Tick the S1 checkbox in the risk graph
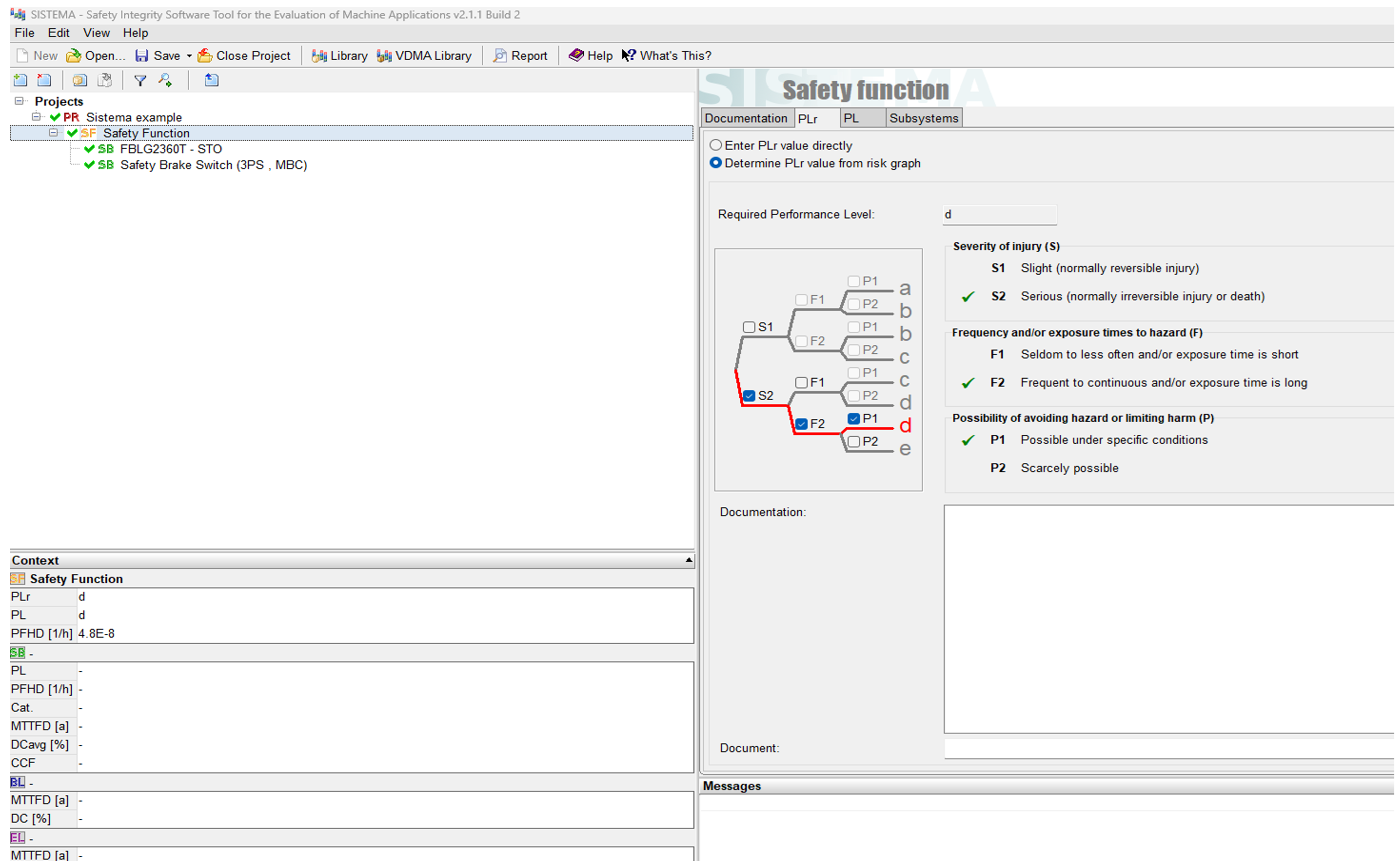Screen dimensions: 1397x861 click(749, 327)
